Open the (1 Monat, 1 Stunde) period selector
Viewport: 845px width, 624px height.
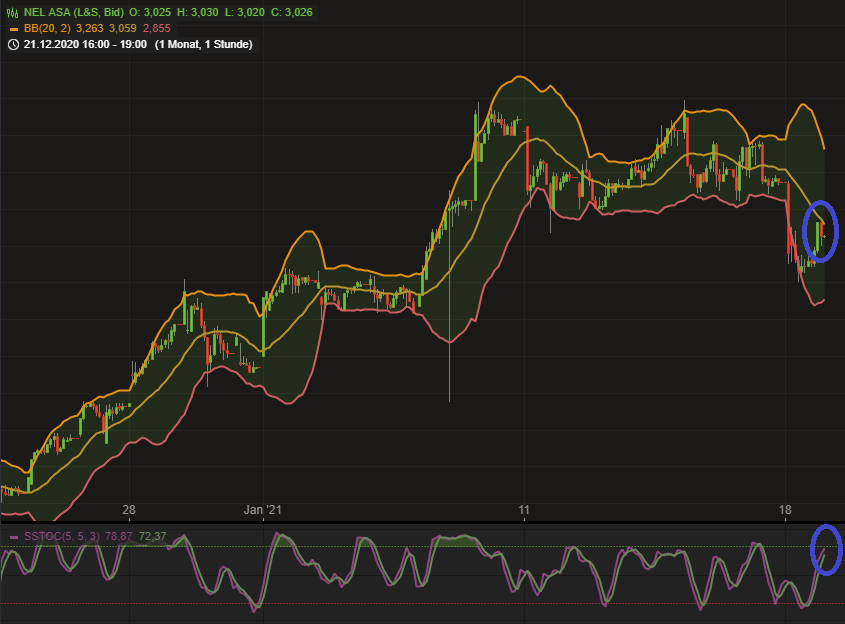(204, 44)
